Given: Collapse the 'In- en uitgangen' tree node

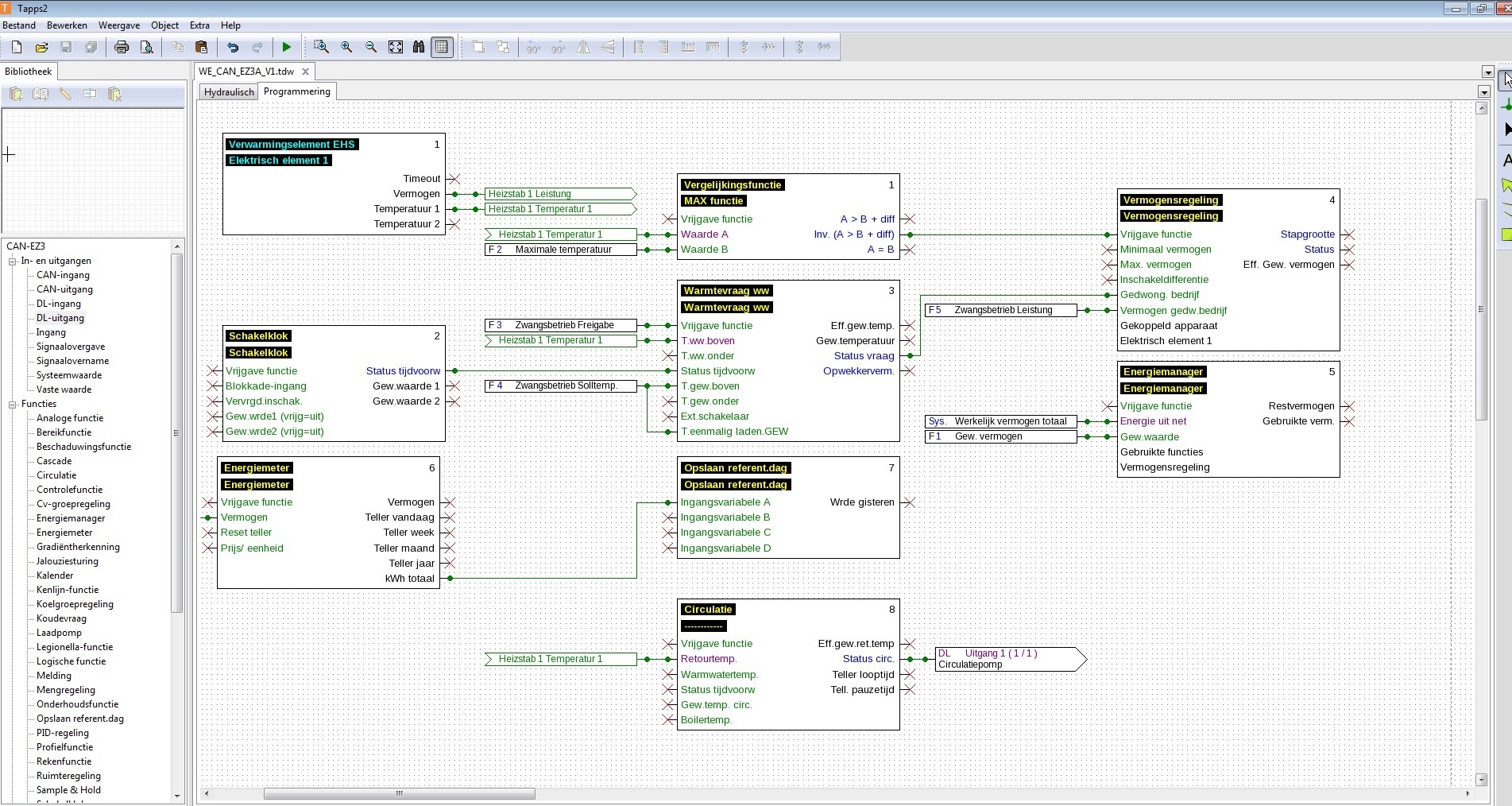Looking at the screenshot, I should tap(13, 261).
